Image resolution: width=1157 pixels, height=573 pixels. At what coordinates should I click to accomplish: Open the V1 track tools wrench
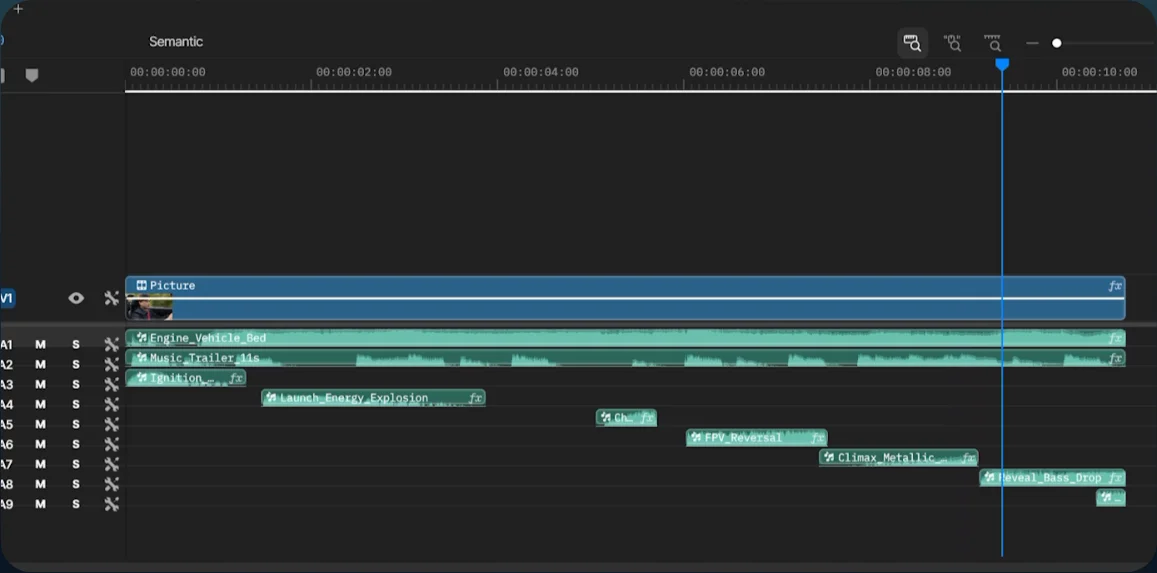click(111, 298)
